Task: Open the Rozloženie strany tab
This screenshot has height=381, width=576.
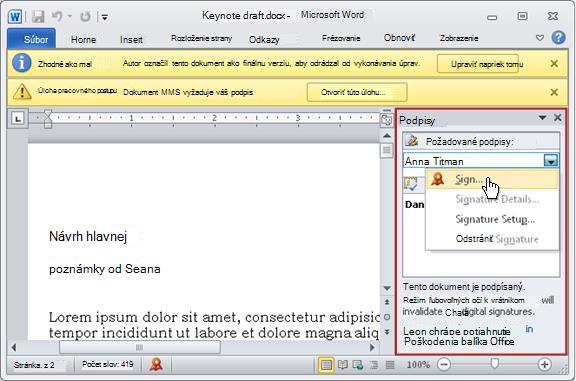Action: point(201,38)
